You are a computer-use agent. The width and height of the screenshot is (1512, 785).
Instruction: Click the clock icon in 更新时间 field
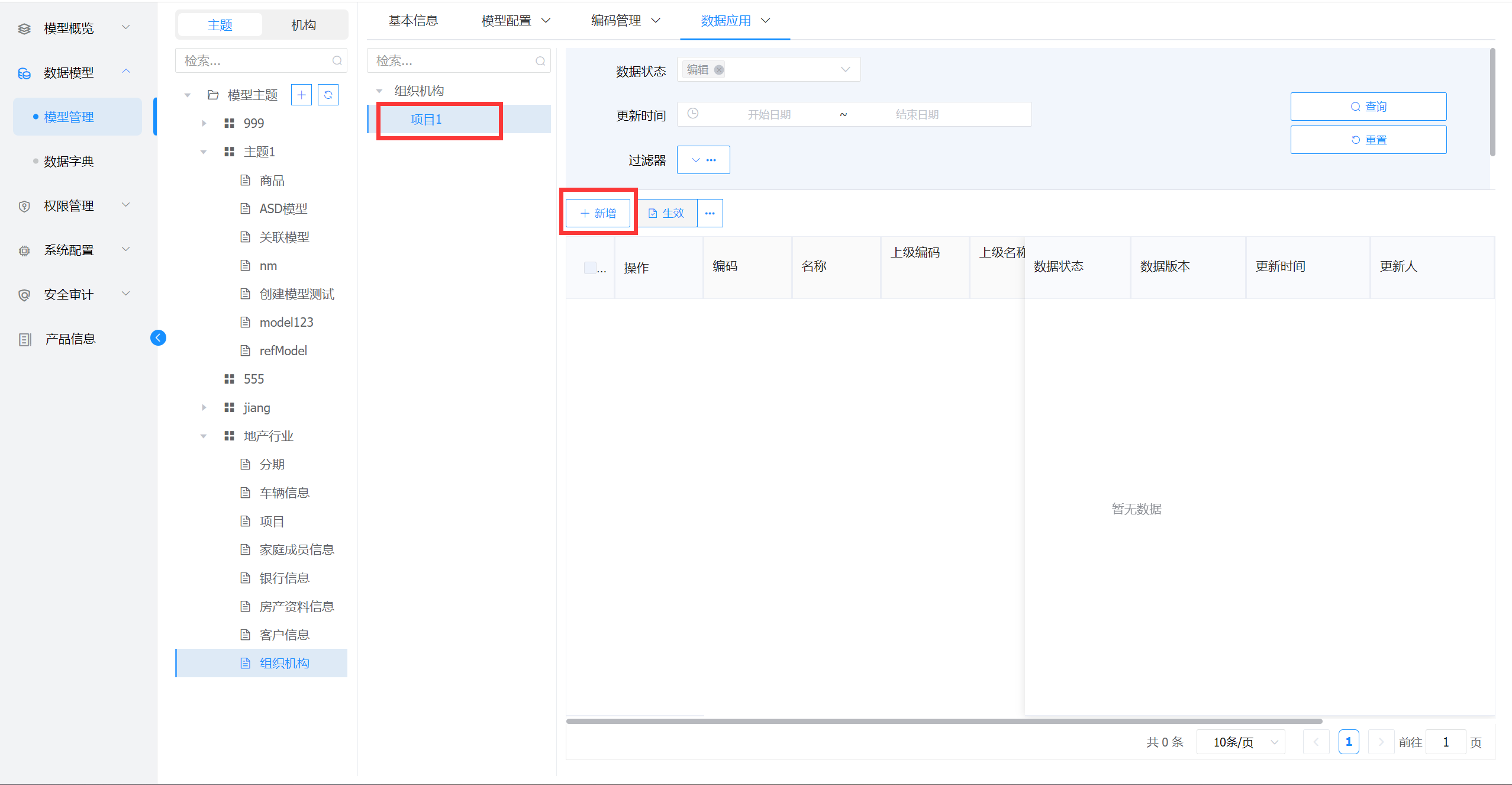pyautogui.click(x=693, y=113)
